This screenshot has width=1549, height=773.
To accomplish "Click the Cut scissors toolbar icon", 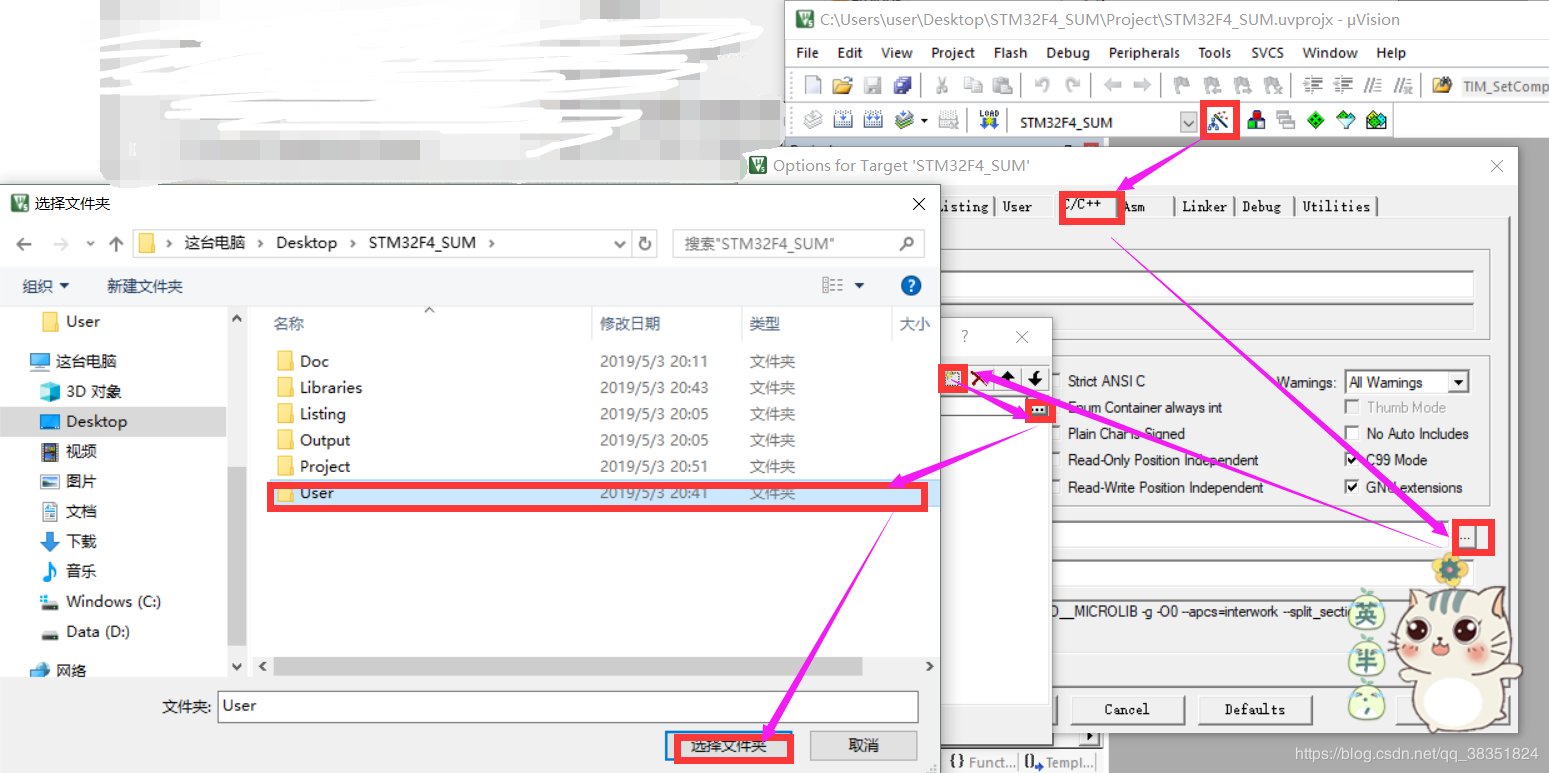I will 941,85.
